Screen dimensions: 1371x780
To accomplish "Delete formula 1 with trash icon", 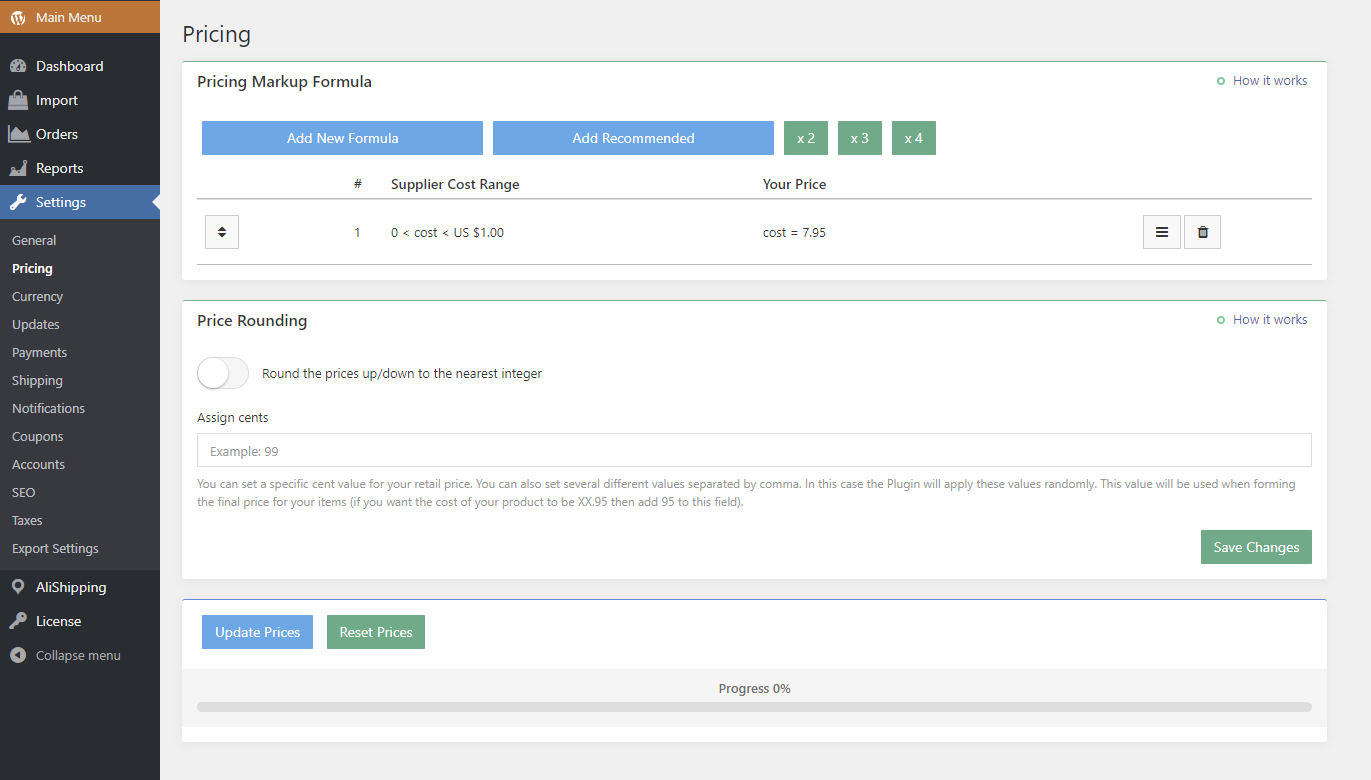I will pos(1202,232).
